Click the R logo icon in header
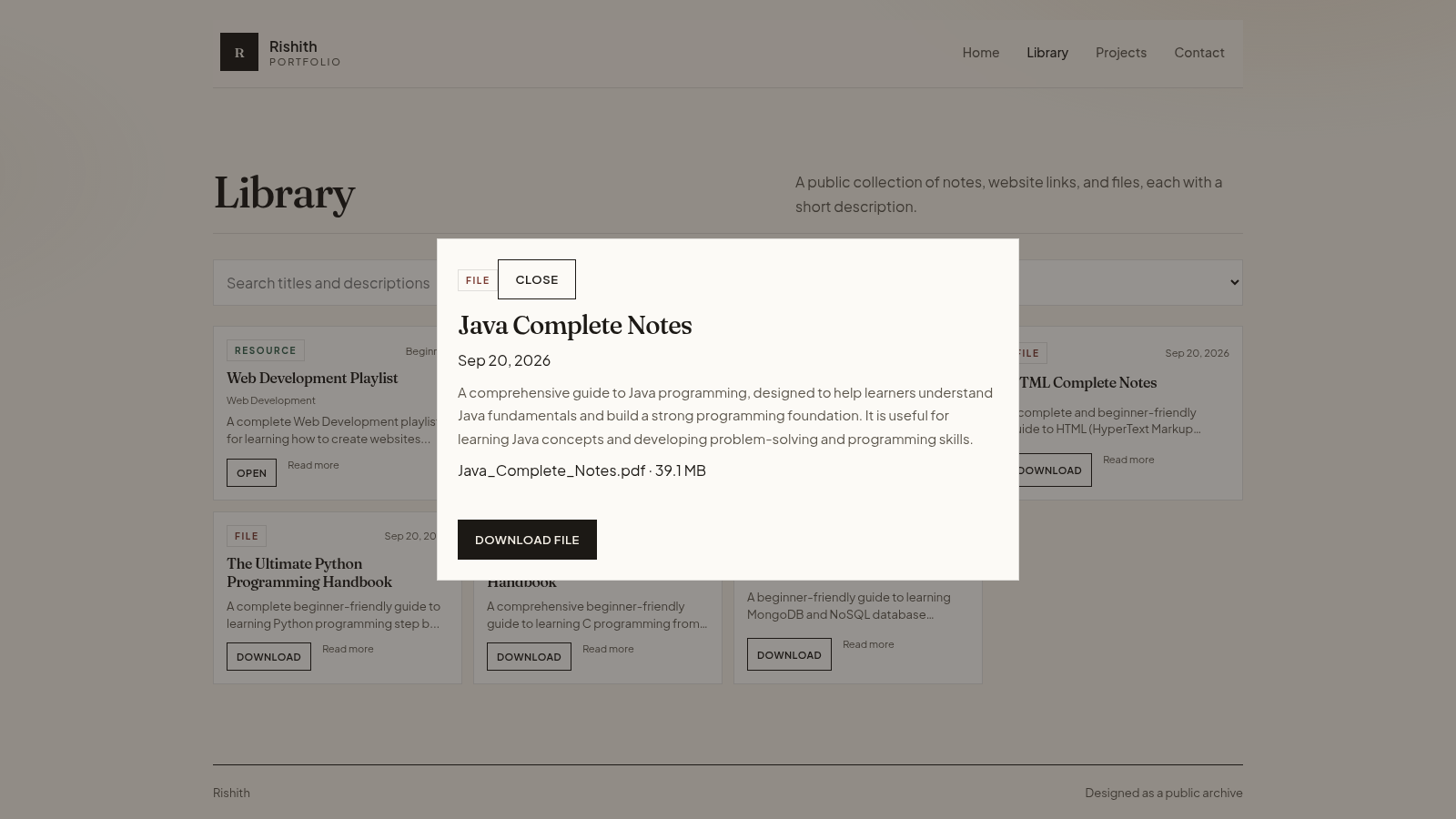Image resolution: width=1456 pixels, height=819 pixels. tap(239, 52)
